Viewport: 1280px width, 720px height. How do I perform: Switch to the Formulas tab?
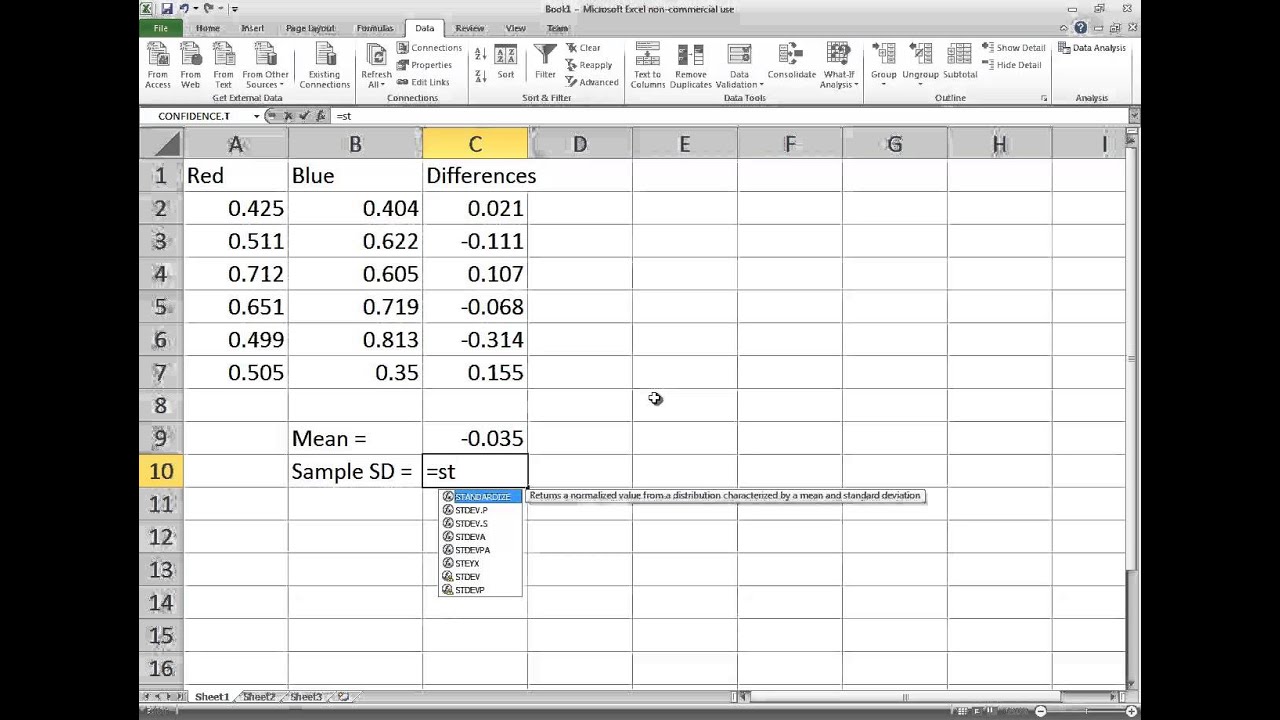click(375, 28)
